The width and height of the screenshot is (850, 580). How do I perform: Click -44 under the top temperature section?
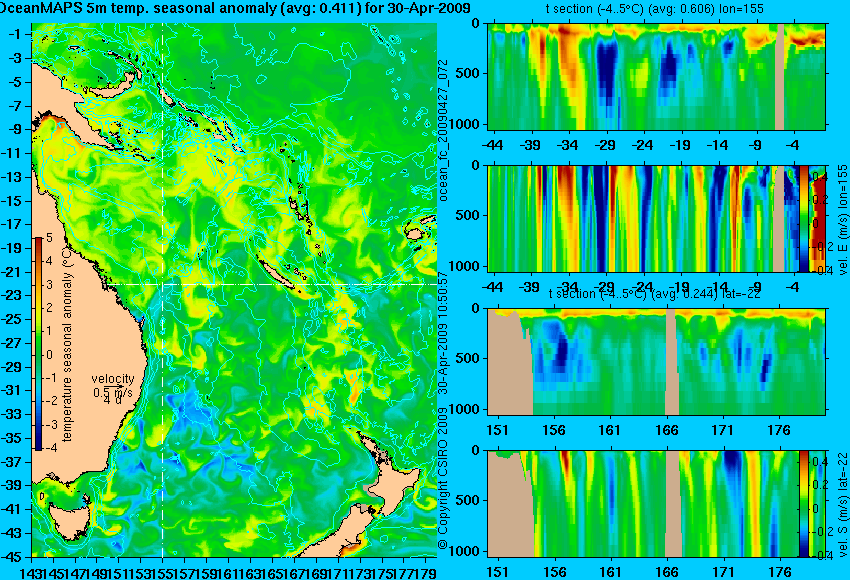(493, 145)
